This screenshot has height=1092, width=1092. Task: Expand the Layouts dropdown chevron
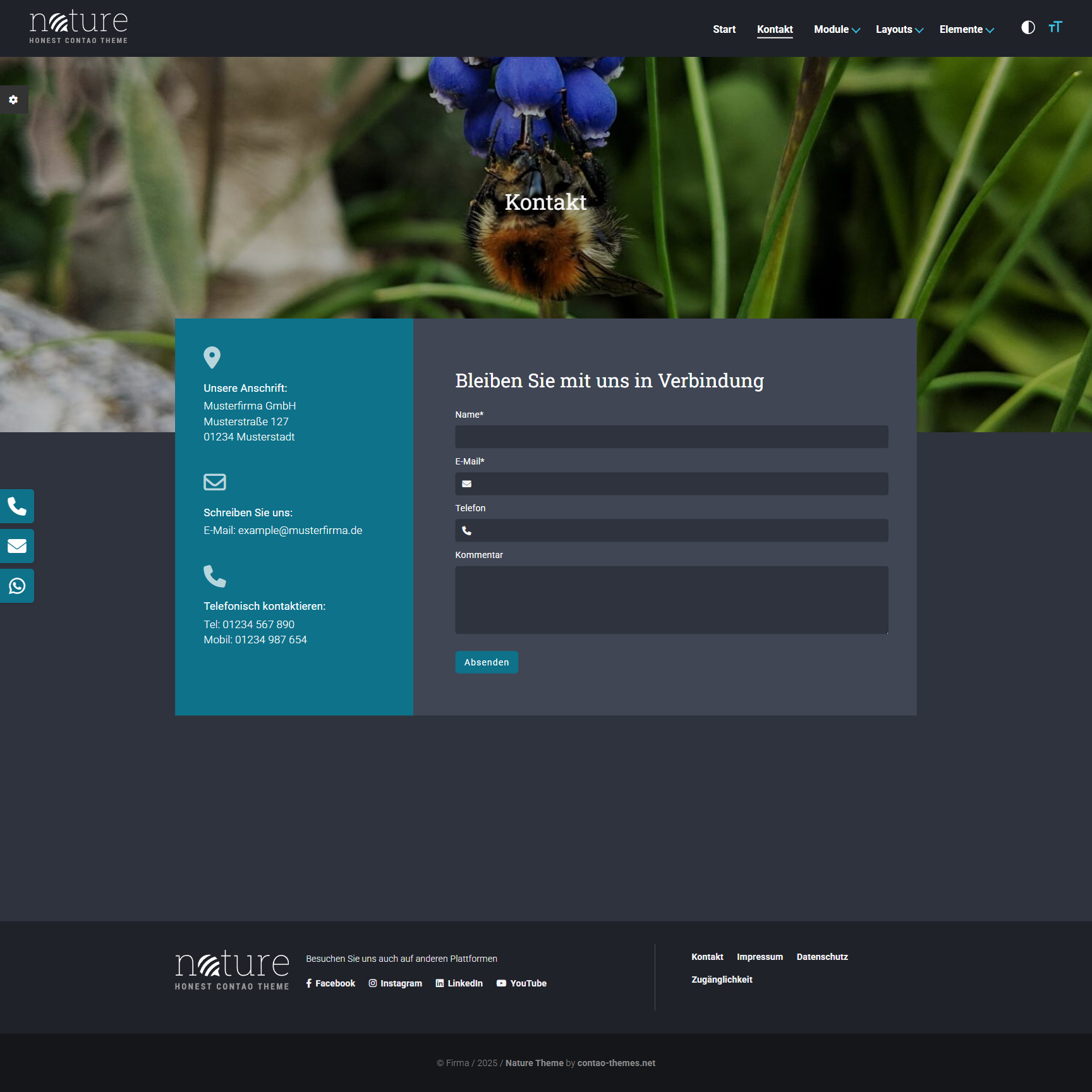coord(919,30)
